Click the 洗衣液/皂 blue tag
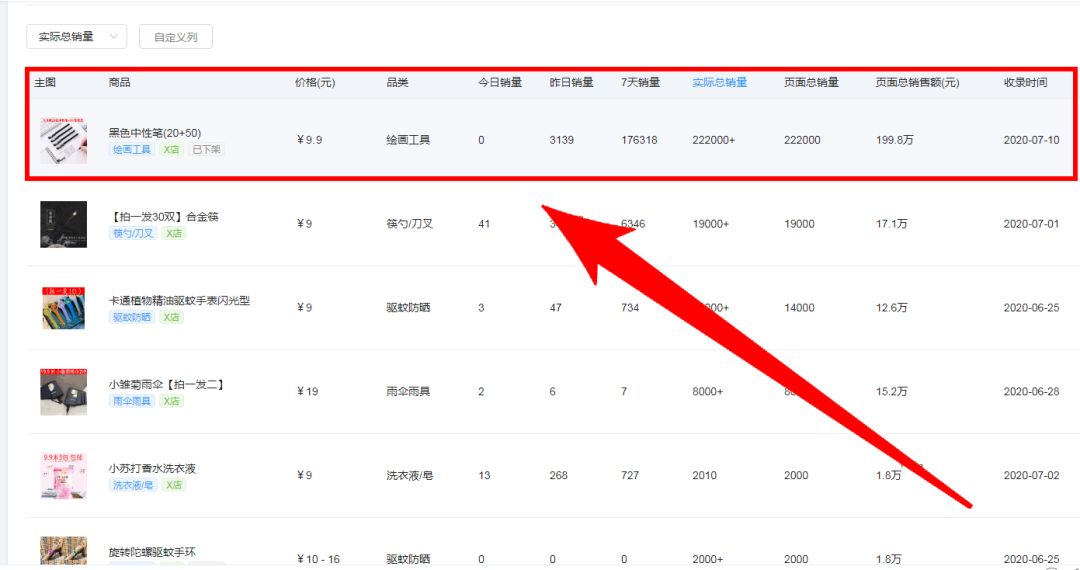1080x570 pixels. (x=133, y=485)
